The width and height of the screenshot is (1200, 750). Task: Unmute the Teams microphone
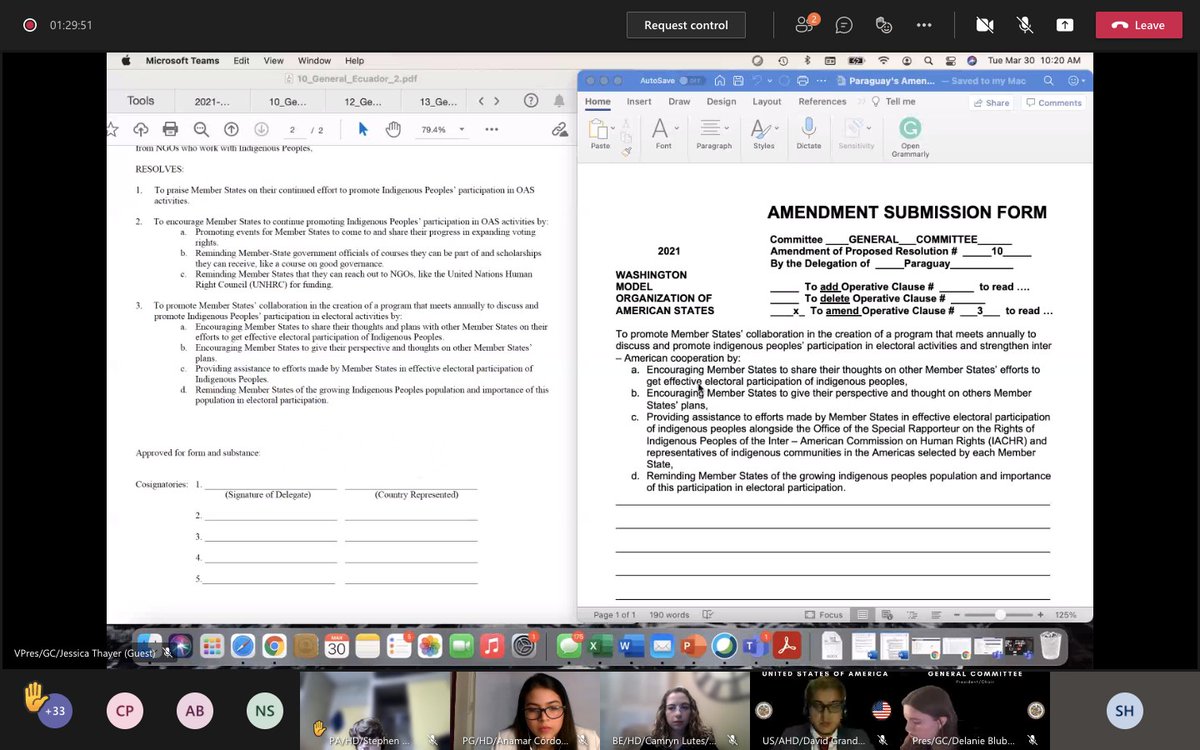pos(1025,25)
